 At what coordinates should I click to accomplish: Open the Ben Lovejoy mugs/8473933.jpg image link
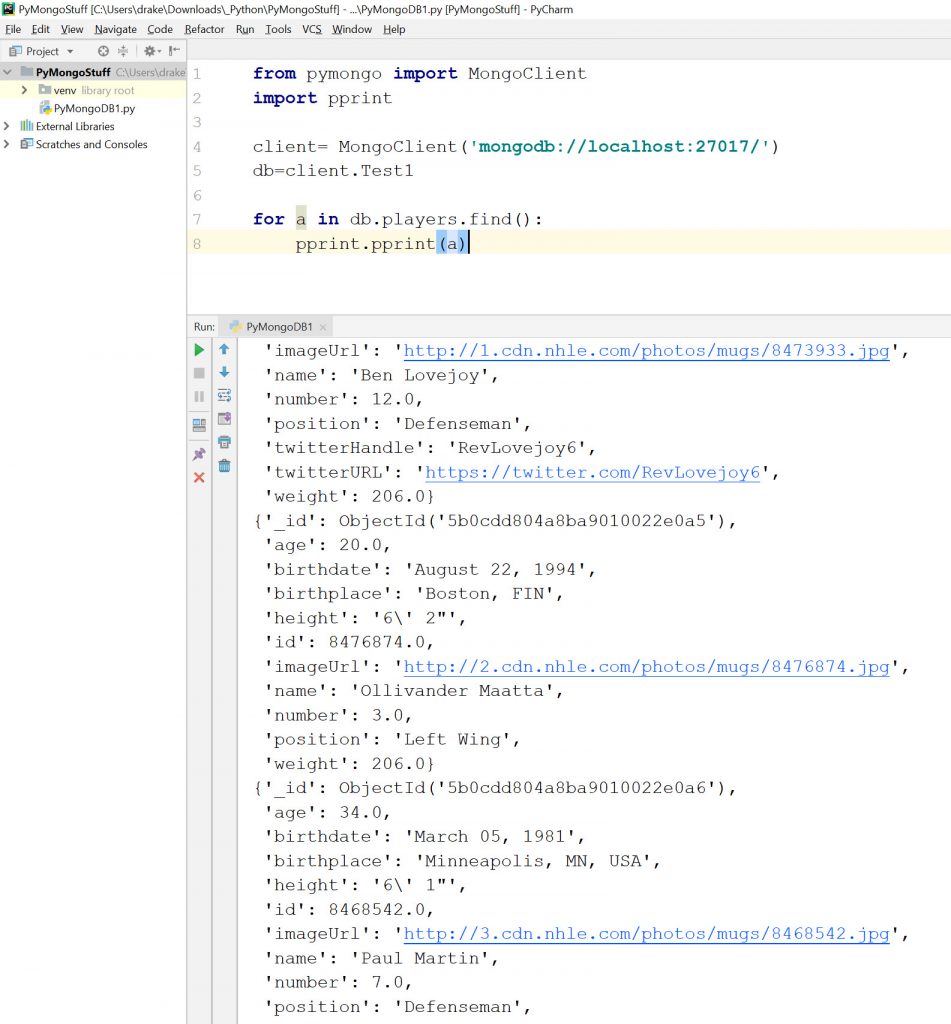[x=646, y=351]
